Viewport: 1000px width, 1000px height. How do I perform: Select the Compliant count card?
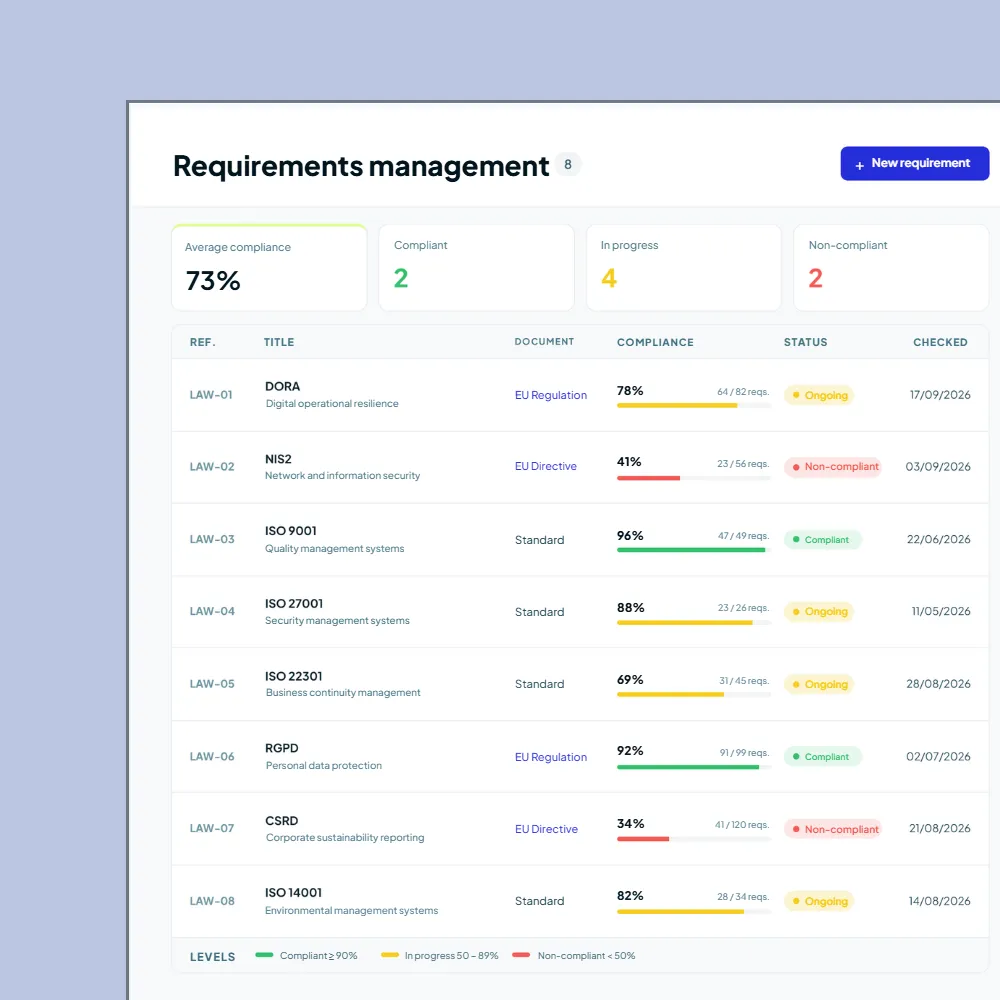pyautogui.click(x=476, y=268)
